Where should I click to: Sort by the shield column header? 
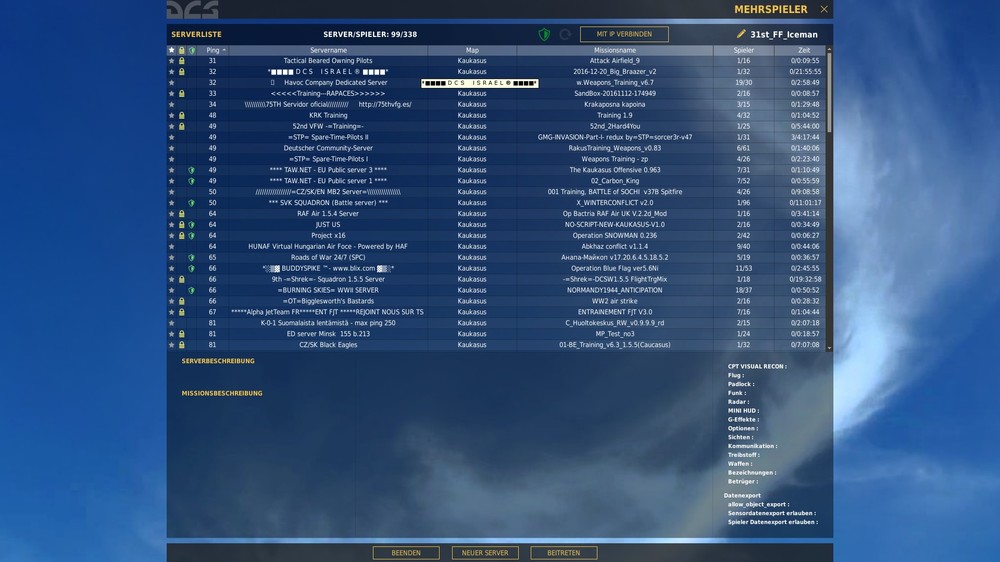[191, 50]
